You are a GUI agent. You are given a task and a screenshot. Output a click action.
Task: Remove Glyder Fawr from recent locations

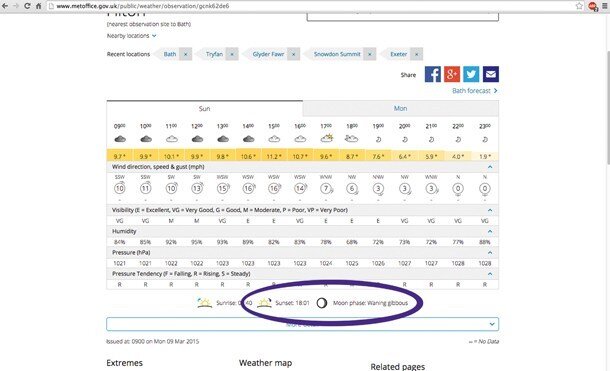294,54
